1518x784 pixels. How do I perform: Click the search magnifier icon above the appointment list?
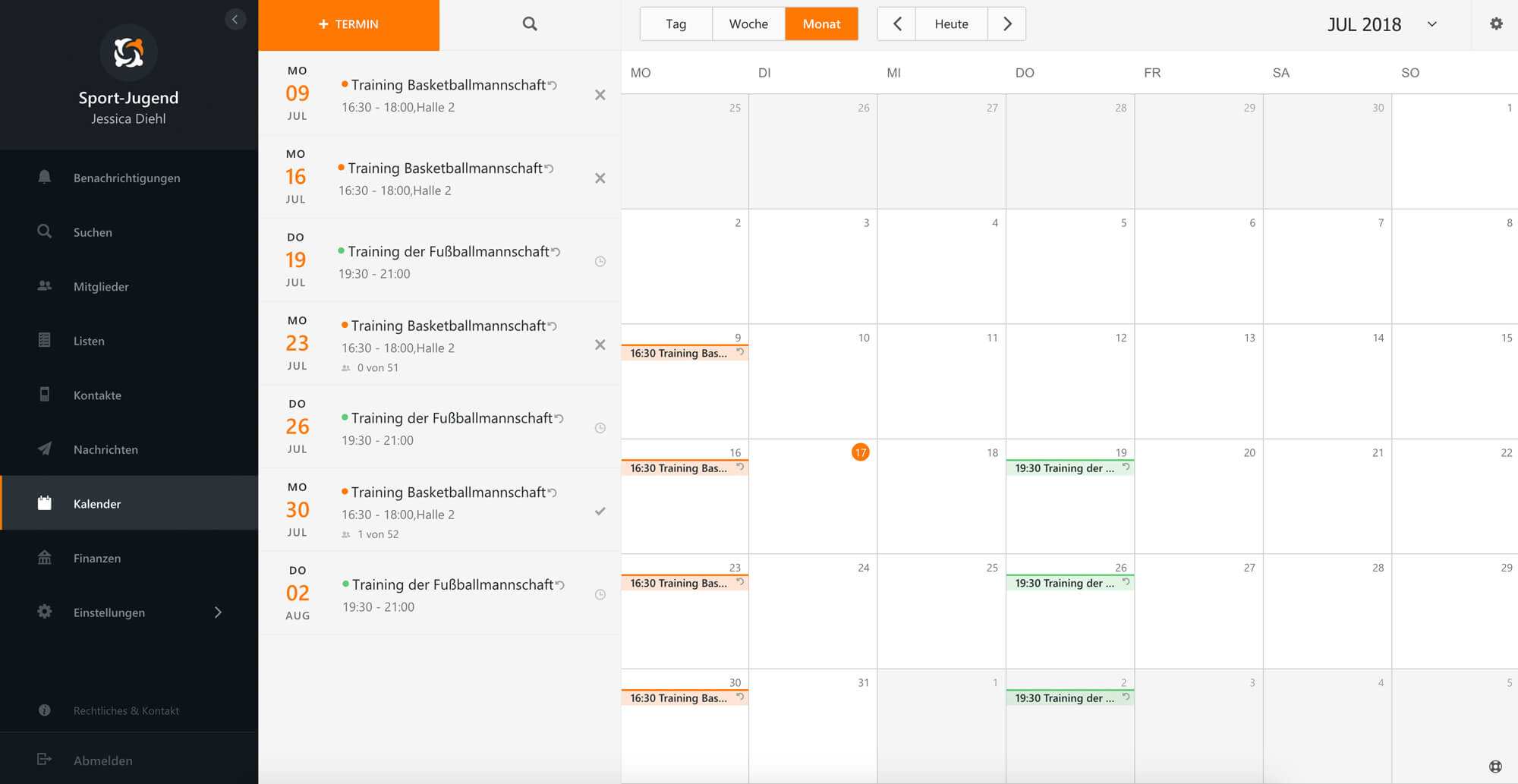click(x=530, y=24)
